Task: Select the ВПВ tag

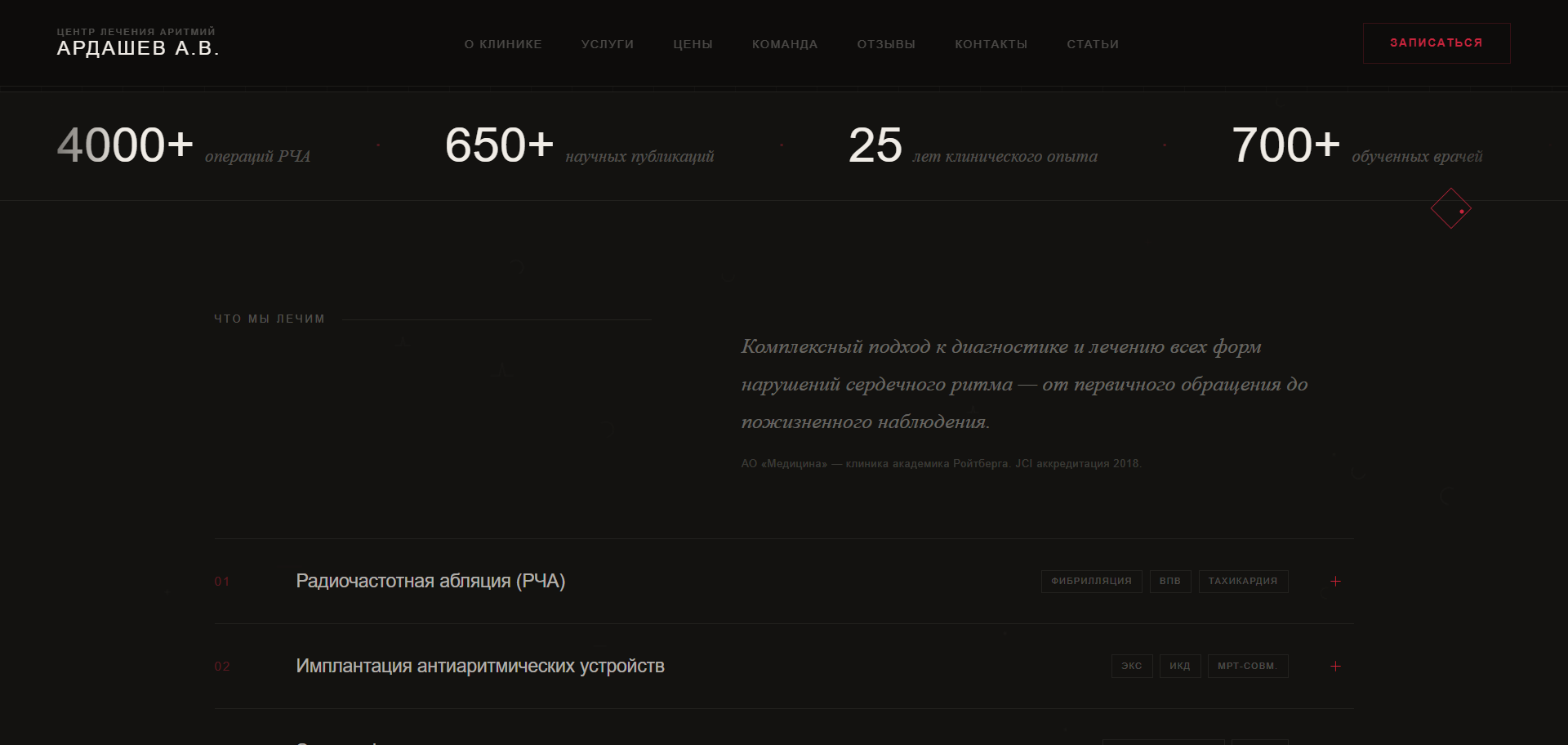Action: tap(1170, 582)
